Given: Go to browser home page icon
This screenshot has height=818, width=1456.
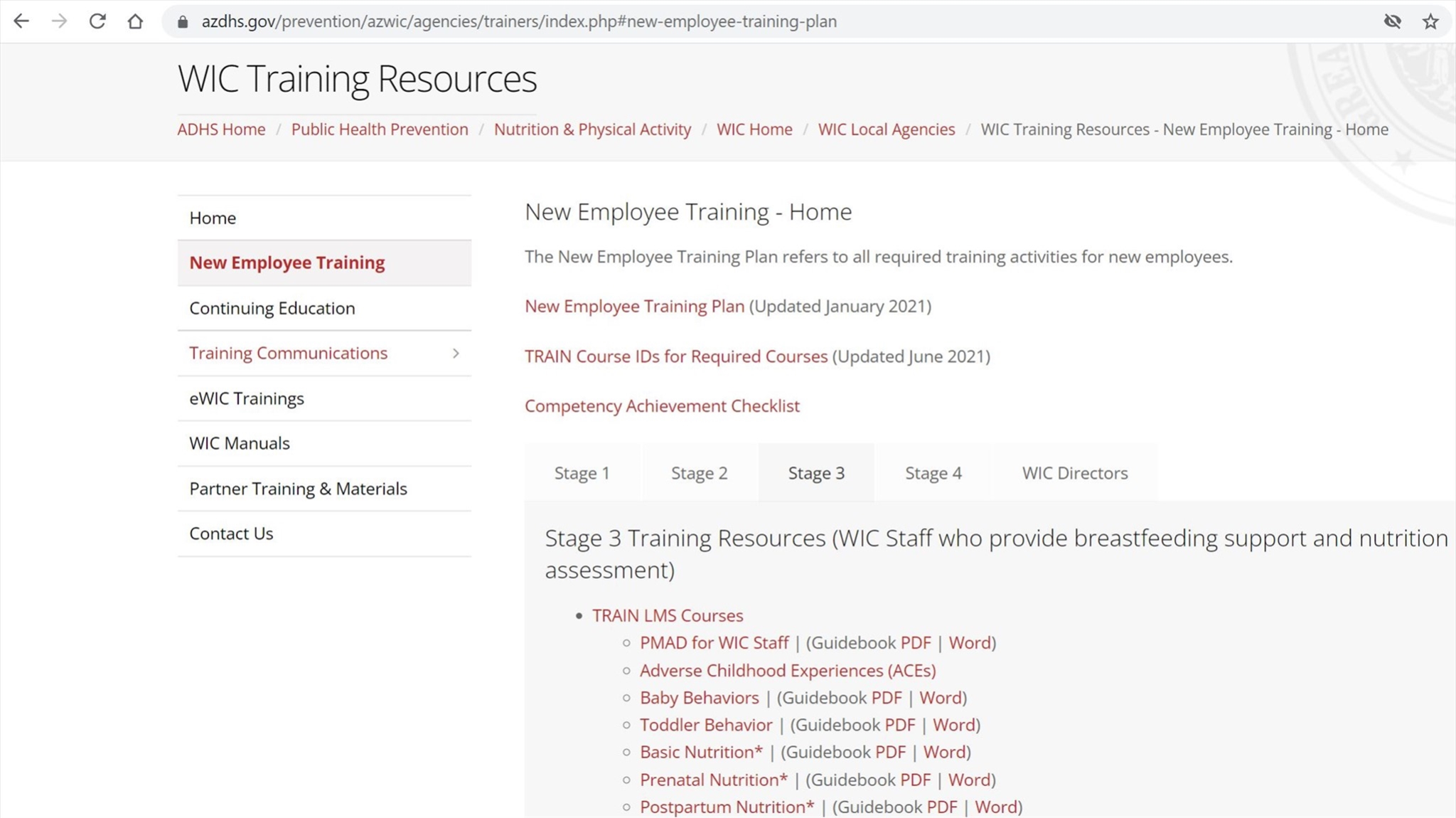Looking at the screenshot, I should click(135, 21).
